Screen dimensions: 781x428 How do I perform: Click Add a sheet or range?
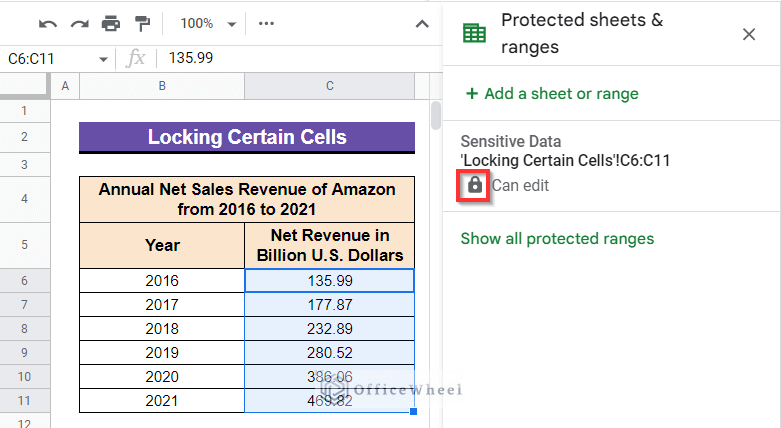(x=552, y=94)
